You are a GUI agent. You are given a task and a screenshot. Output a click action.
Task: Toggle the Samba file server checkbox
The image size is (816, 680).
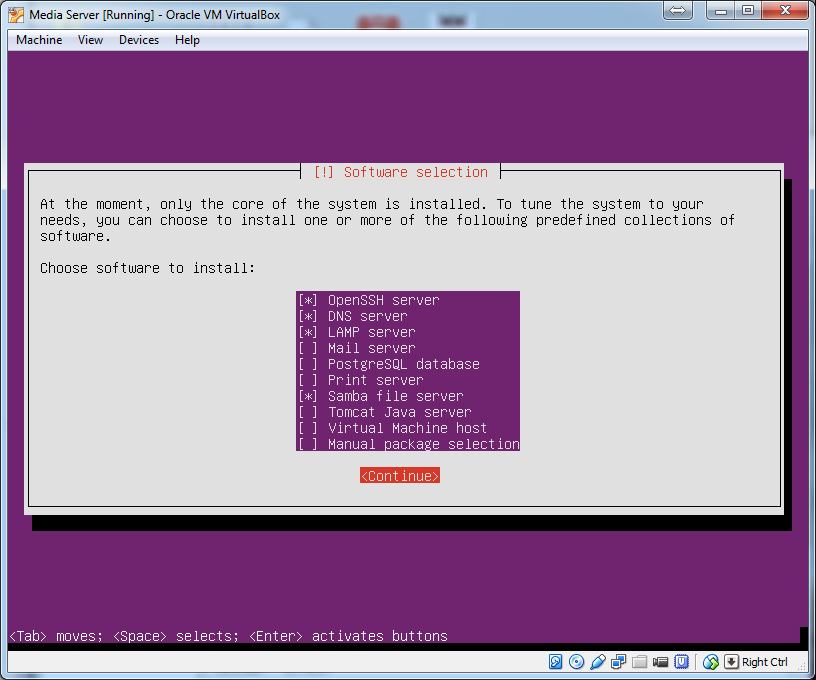click(x=308, y=396)
